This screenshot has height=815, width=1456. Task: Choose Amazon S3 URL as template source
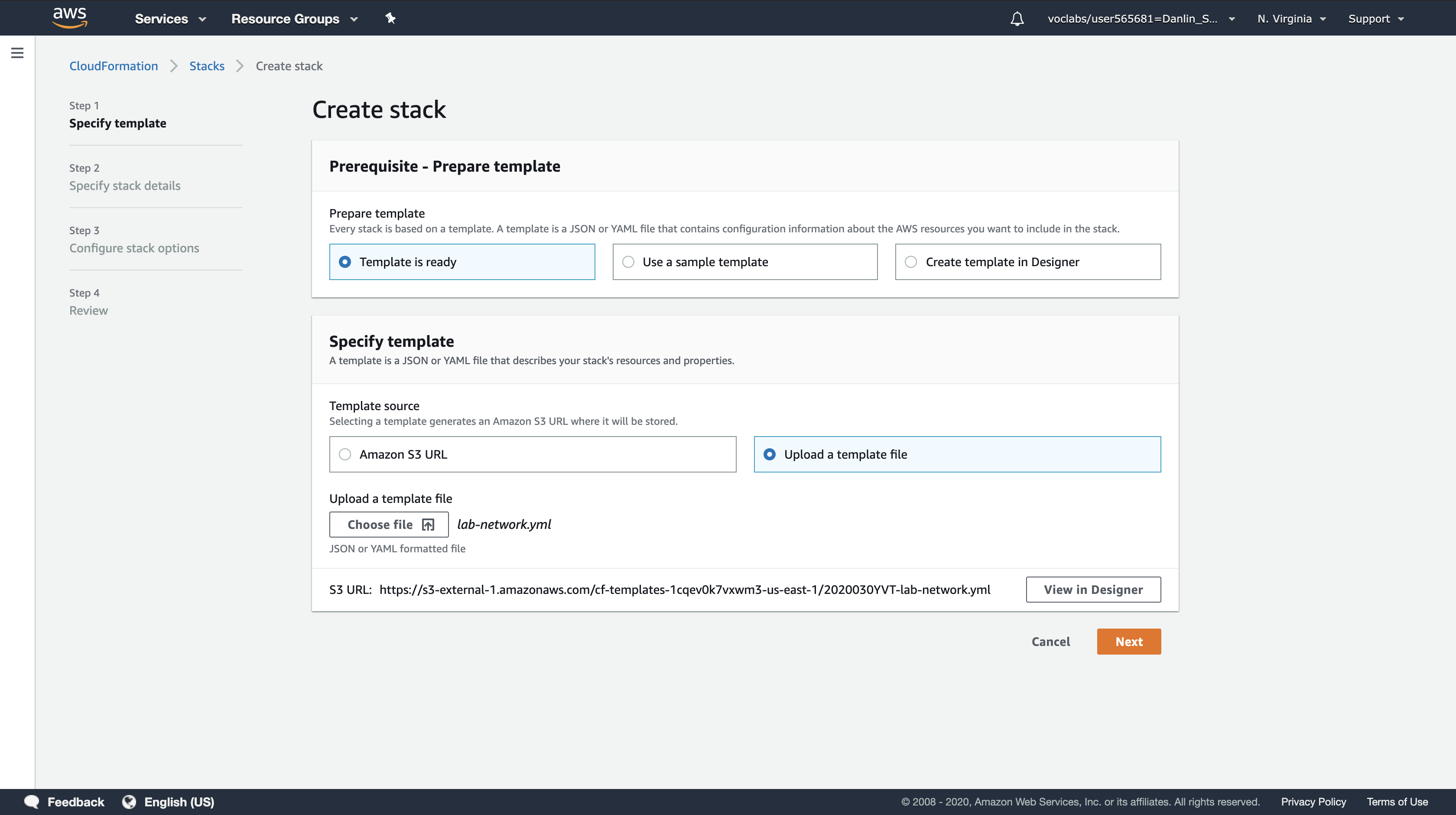tap(345, 454)
